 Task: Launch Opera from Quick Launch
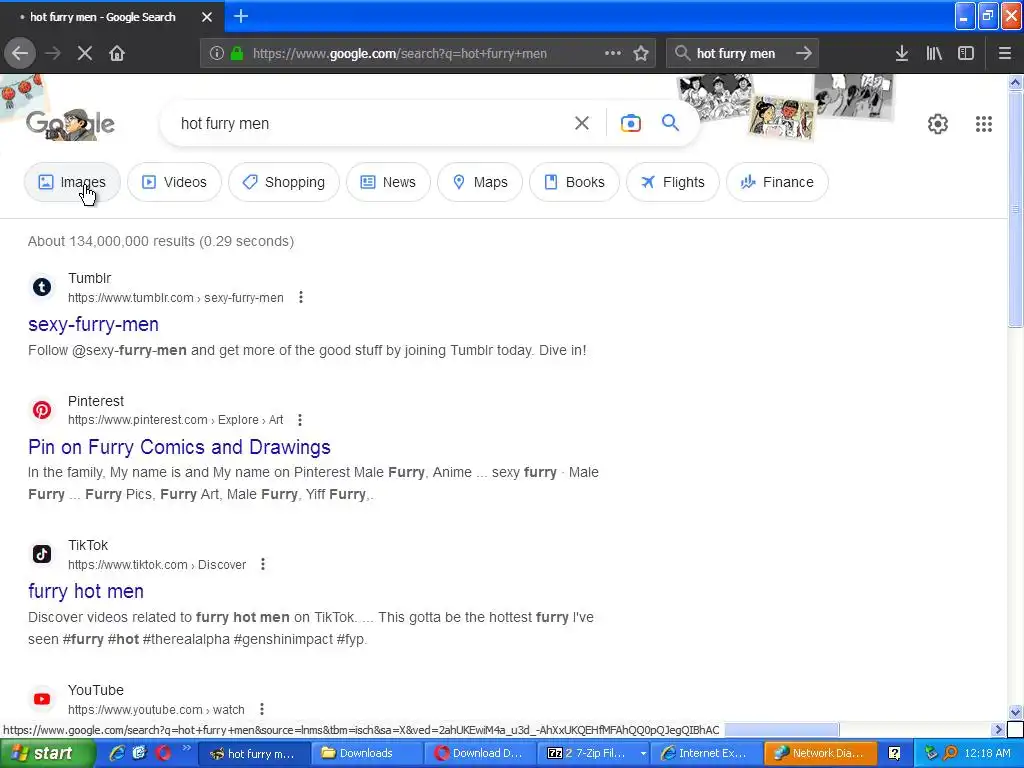[x=163, y=753]
